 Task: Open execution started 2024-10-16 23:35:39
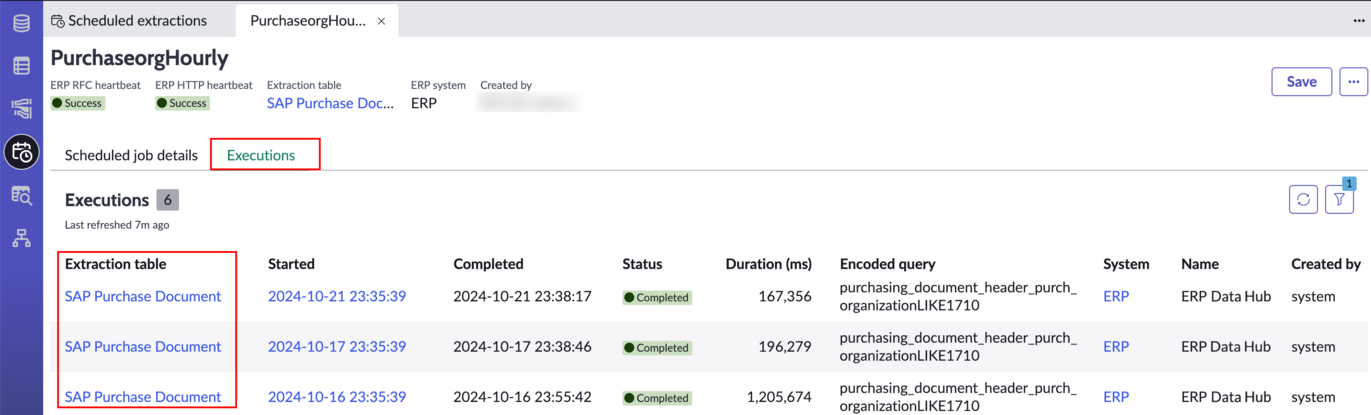pos(337,396)
